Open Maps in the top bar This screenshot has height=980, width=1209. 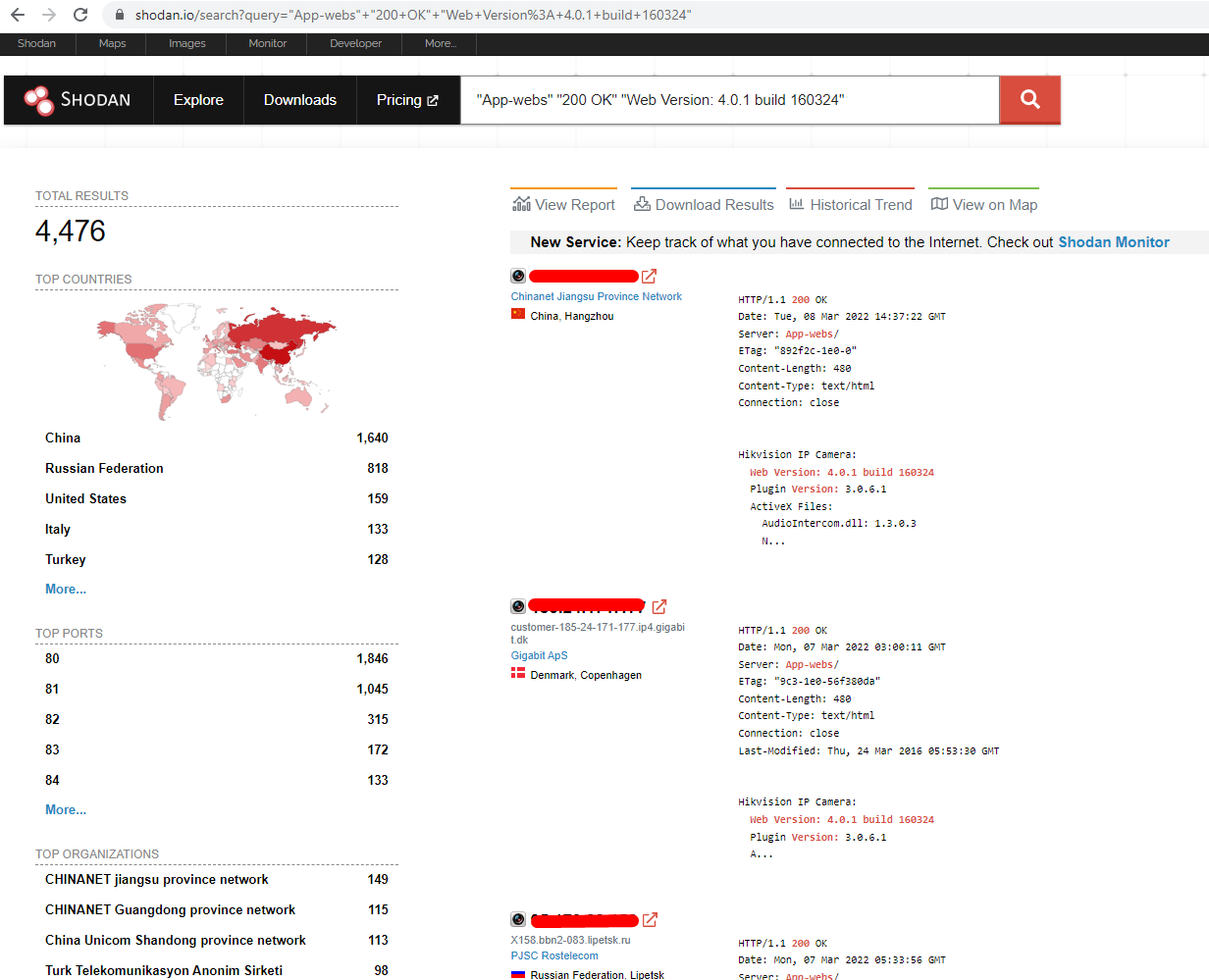[112, 43]
